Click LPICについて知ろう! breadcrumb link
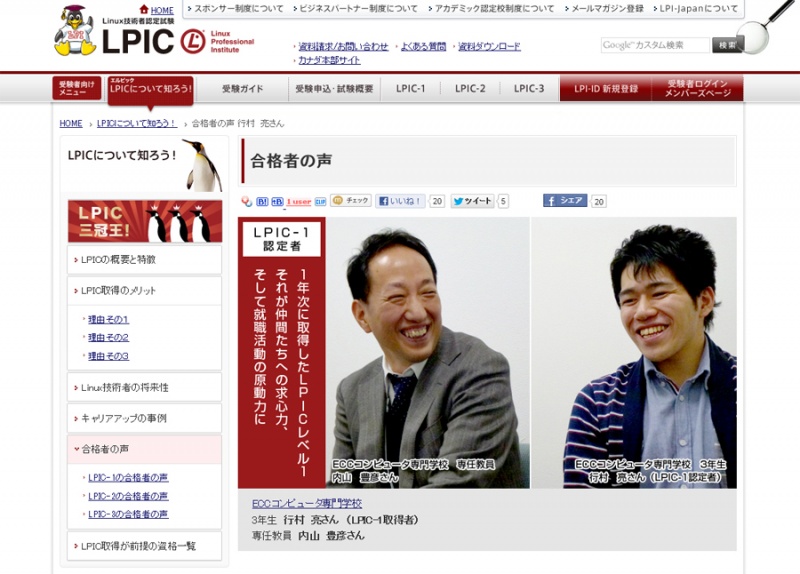 (x=137, y=123)
